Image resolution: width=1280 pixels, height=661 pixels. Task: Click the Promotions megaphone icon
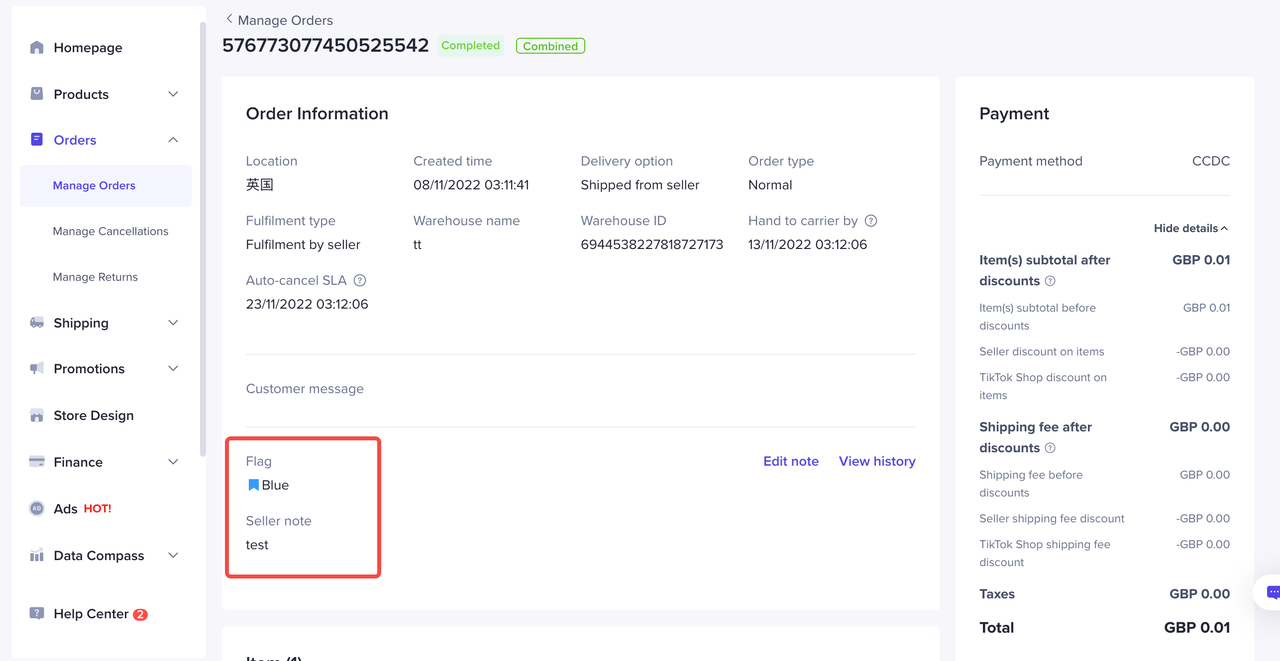tap(37, 369)
